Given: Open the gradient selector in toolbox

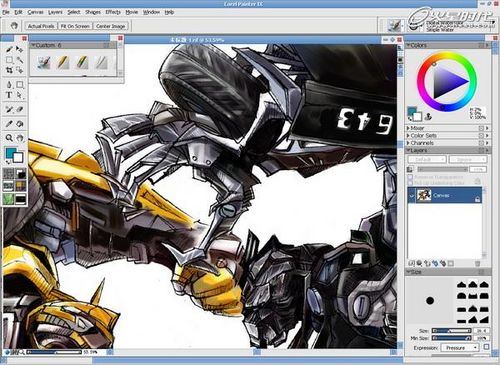Looking at the screenshot, I should tap(21, 174).
